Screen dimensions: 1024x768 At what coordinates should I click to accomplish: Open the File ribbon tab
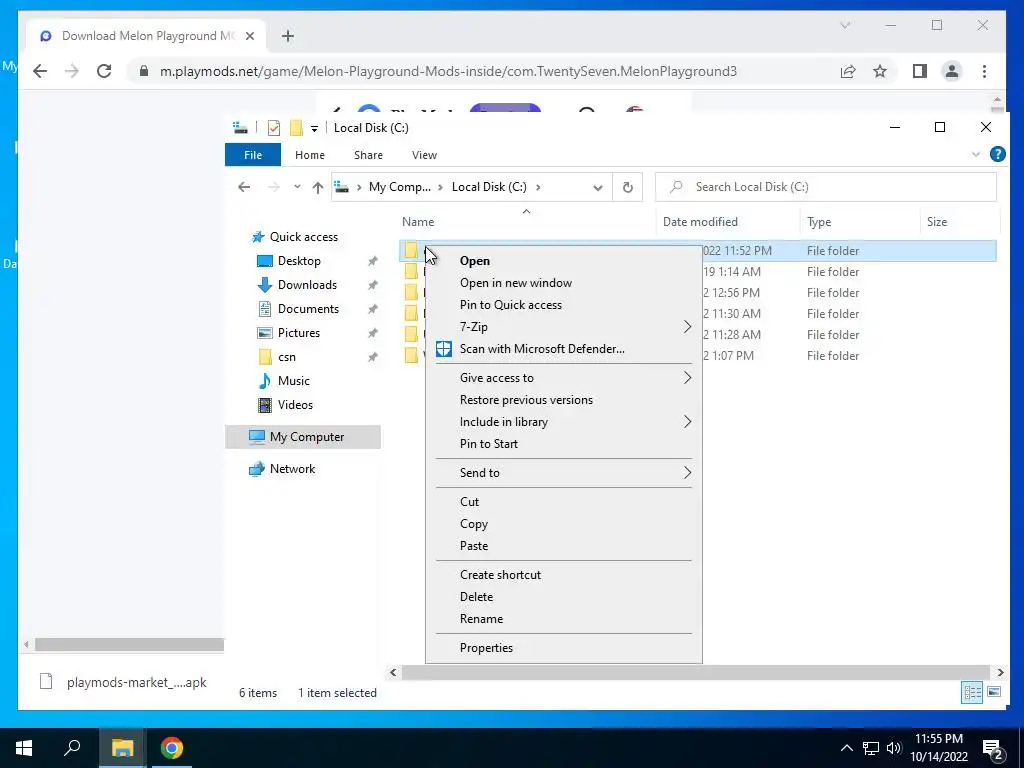coord(253,155)
